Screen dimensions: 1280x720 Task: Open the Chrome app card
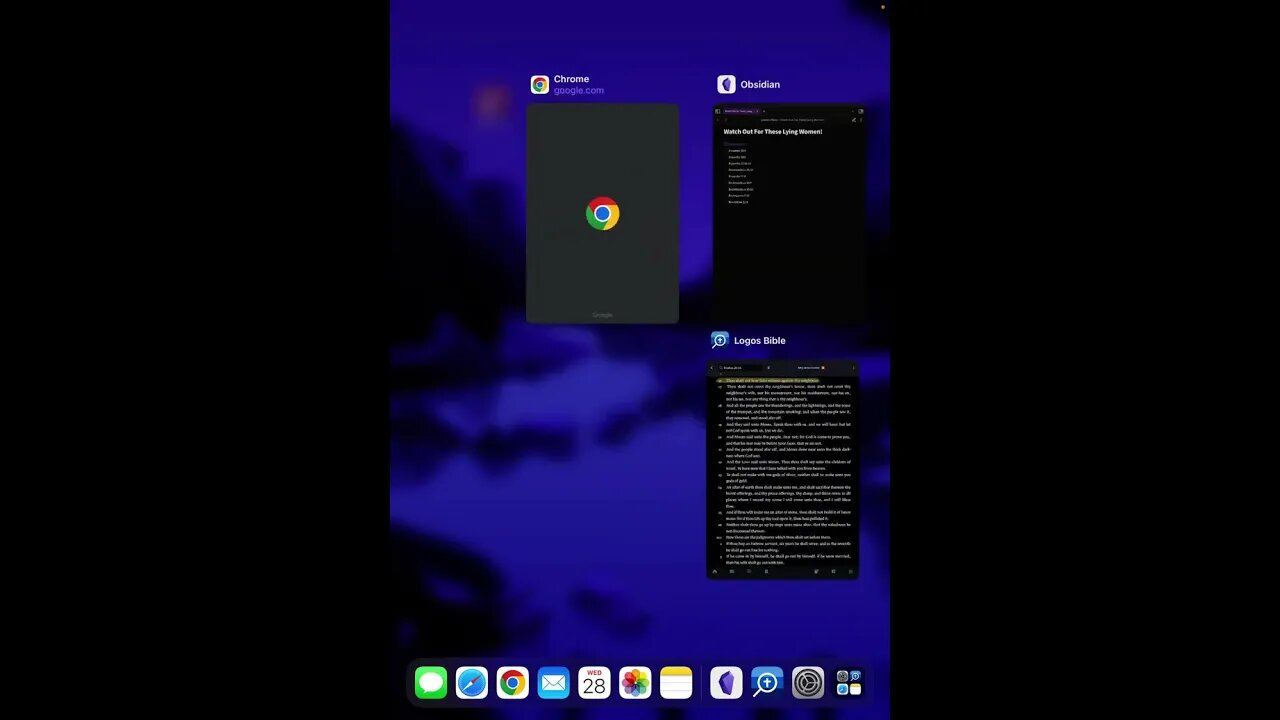point(602,213)
